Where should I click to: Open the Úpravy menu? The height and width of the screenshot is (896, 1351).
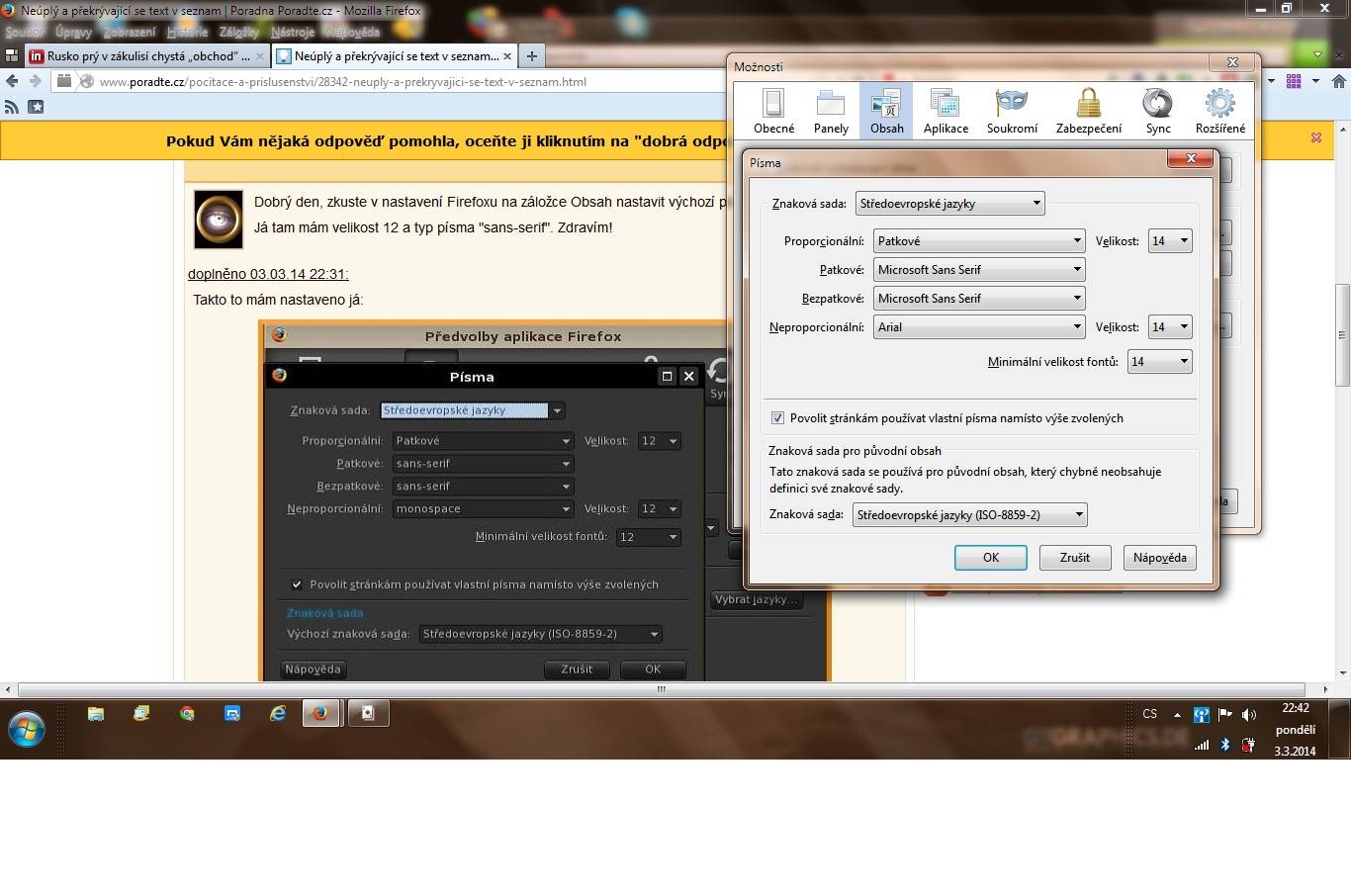(73, 32)
